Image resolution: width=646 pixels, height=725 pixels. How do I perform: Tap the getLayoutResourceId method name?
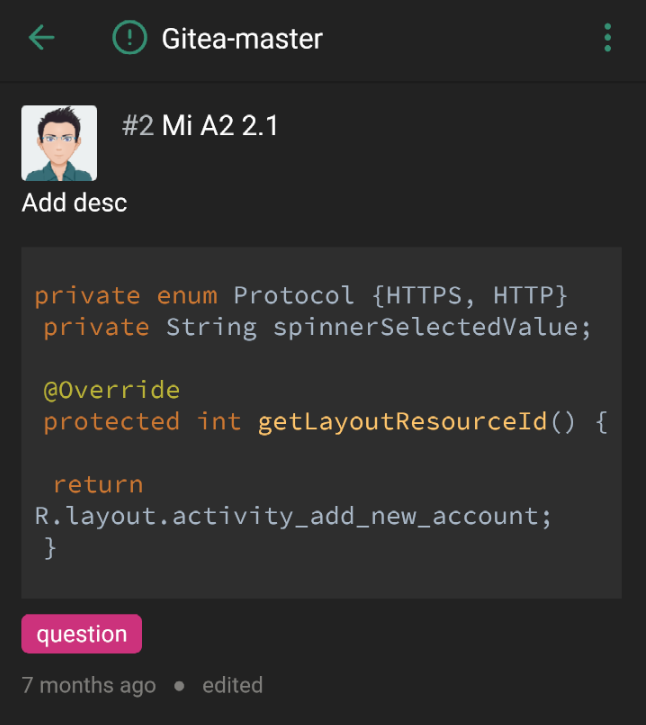(402, 422)
